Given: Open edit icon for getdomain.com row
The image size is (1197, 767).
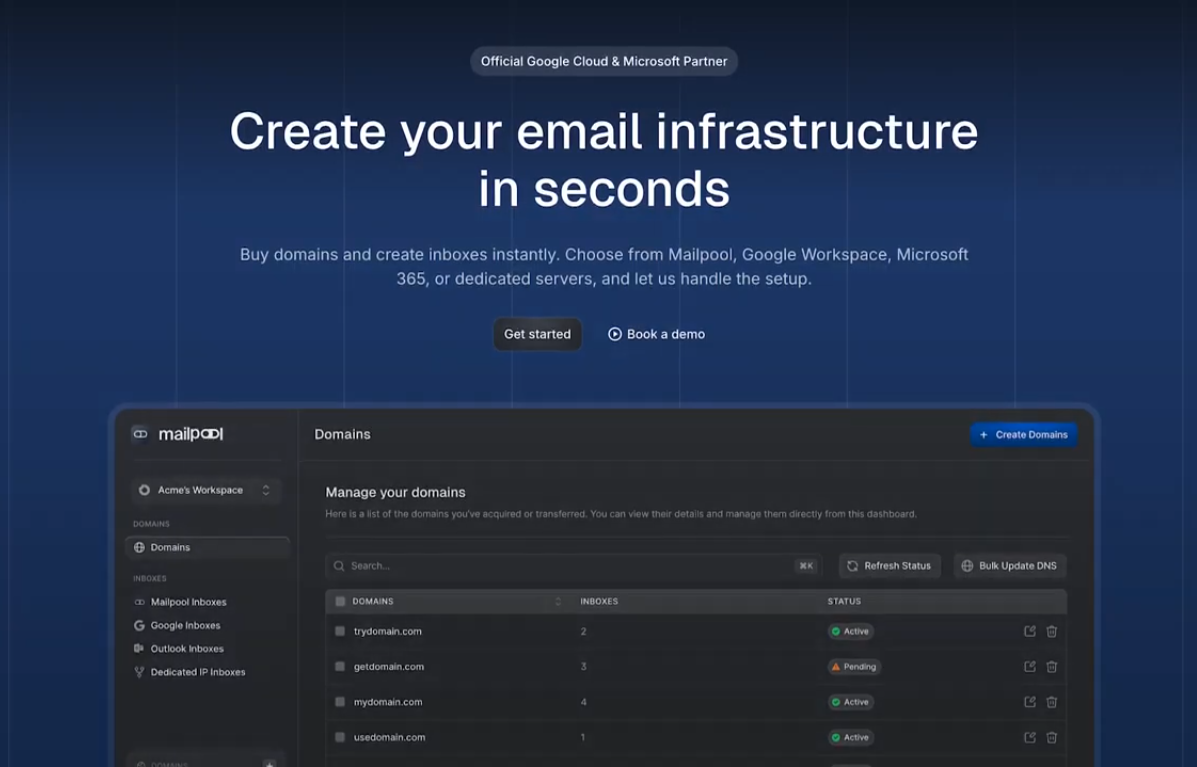Looking at the screenshot, I should (1029, 666).
